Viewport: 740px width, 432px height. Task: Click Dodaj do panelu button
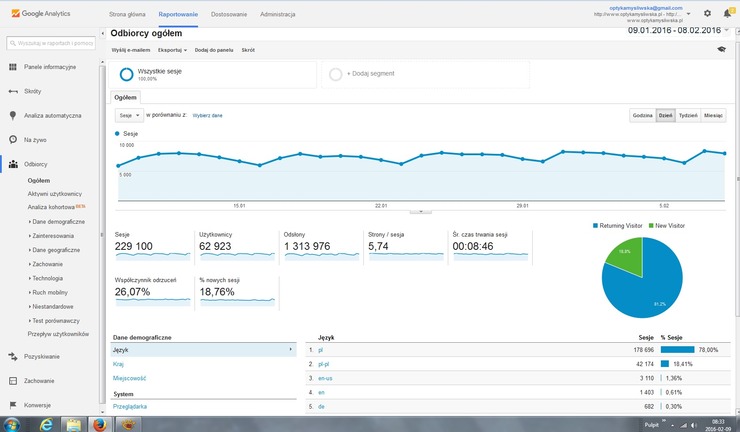[x=214, y=50]
